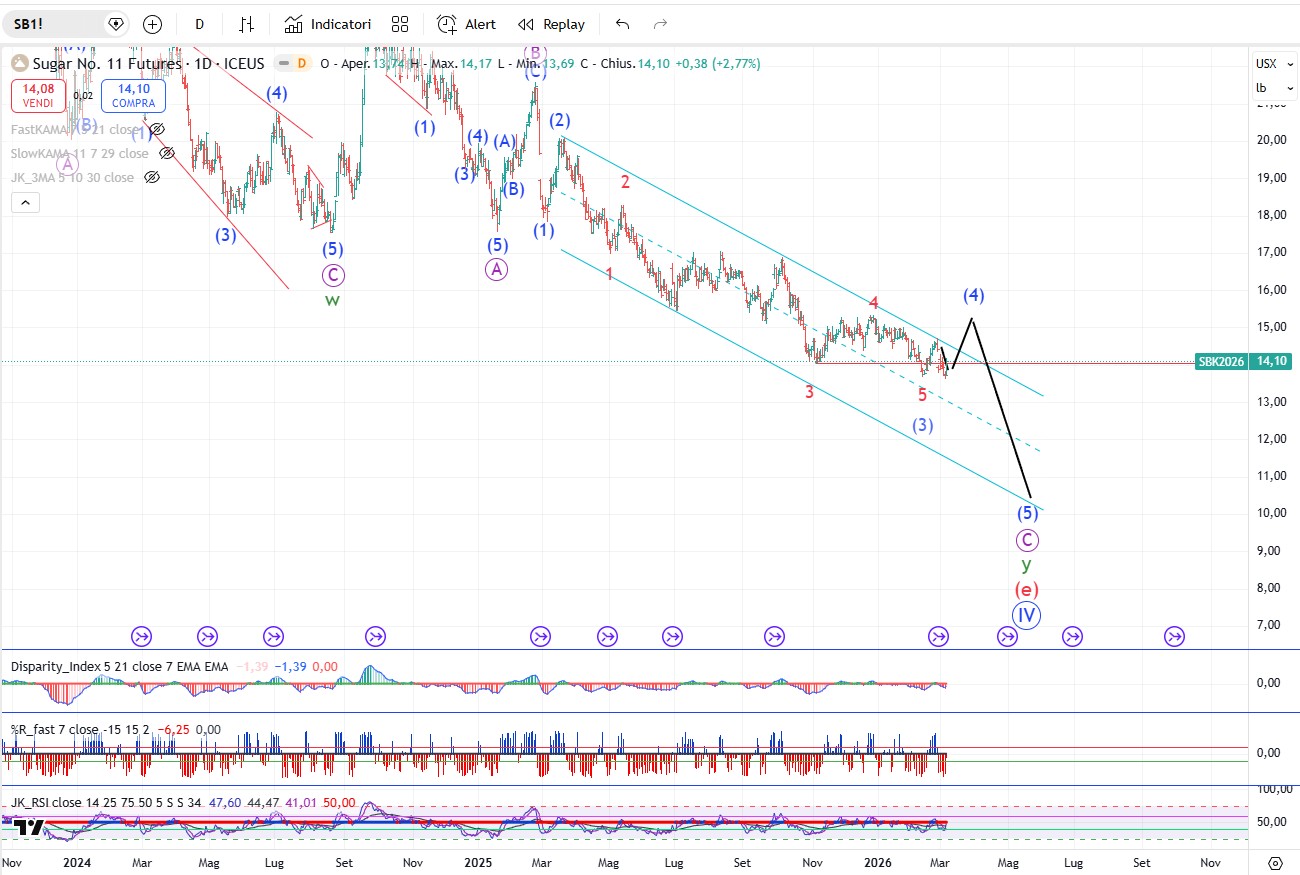
Task: Start bar Replay mode
Action: tap(551, 24)
